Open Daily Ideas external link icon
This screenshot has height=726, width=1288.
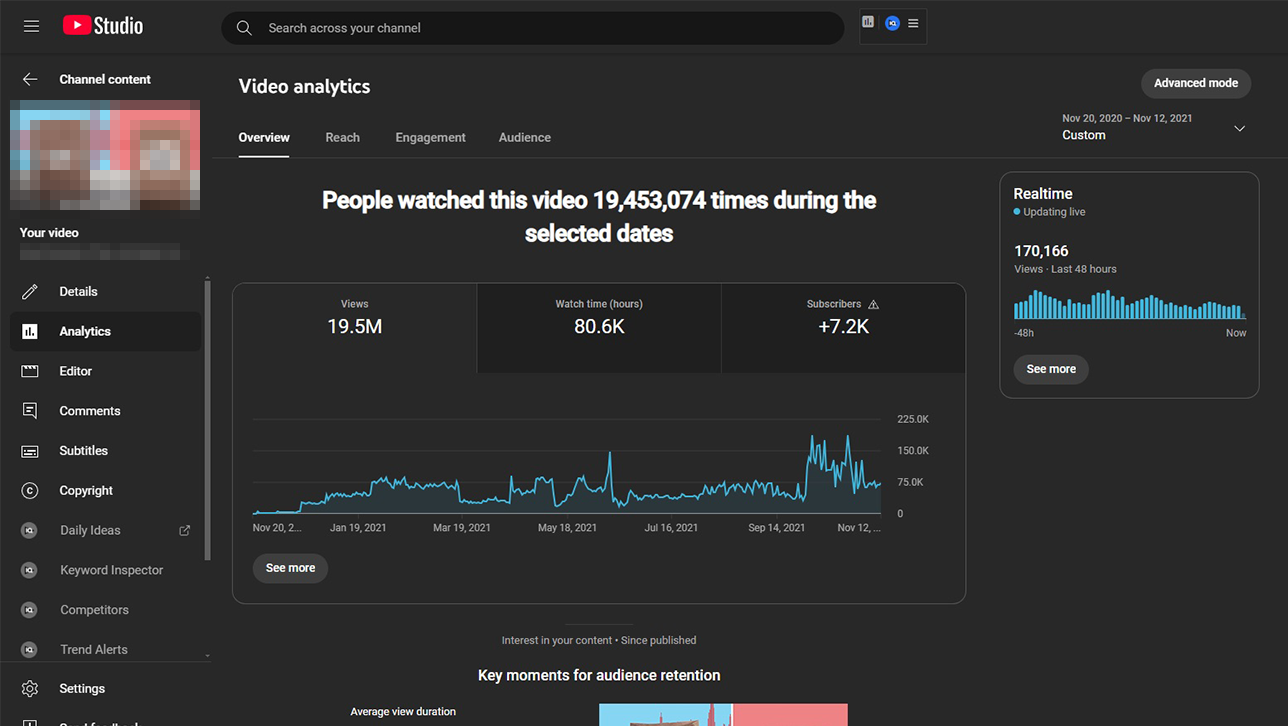coord(184,530)
